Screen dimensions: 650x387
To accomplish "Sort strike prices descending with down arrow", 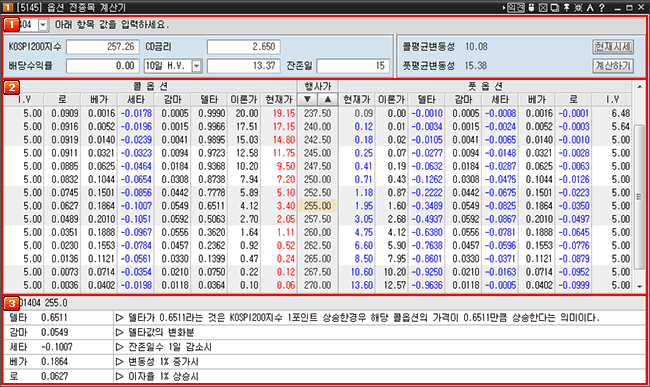I will coord(308,99).
